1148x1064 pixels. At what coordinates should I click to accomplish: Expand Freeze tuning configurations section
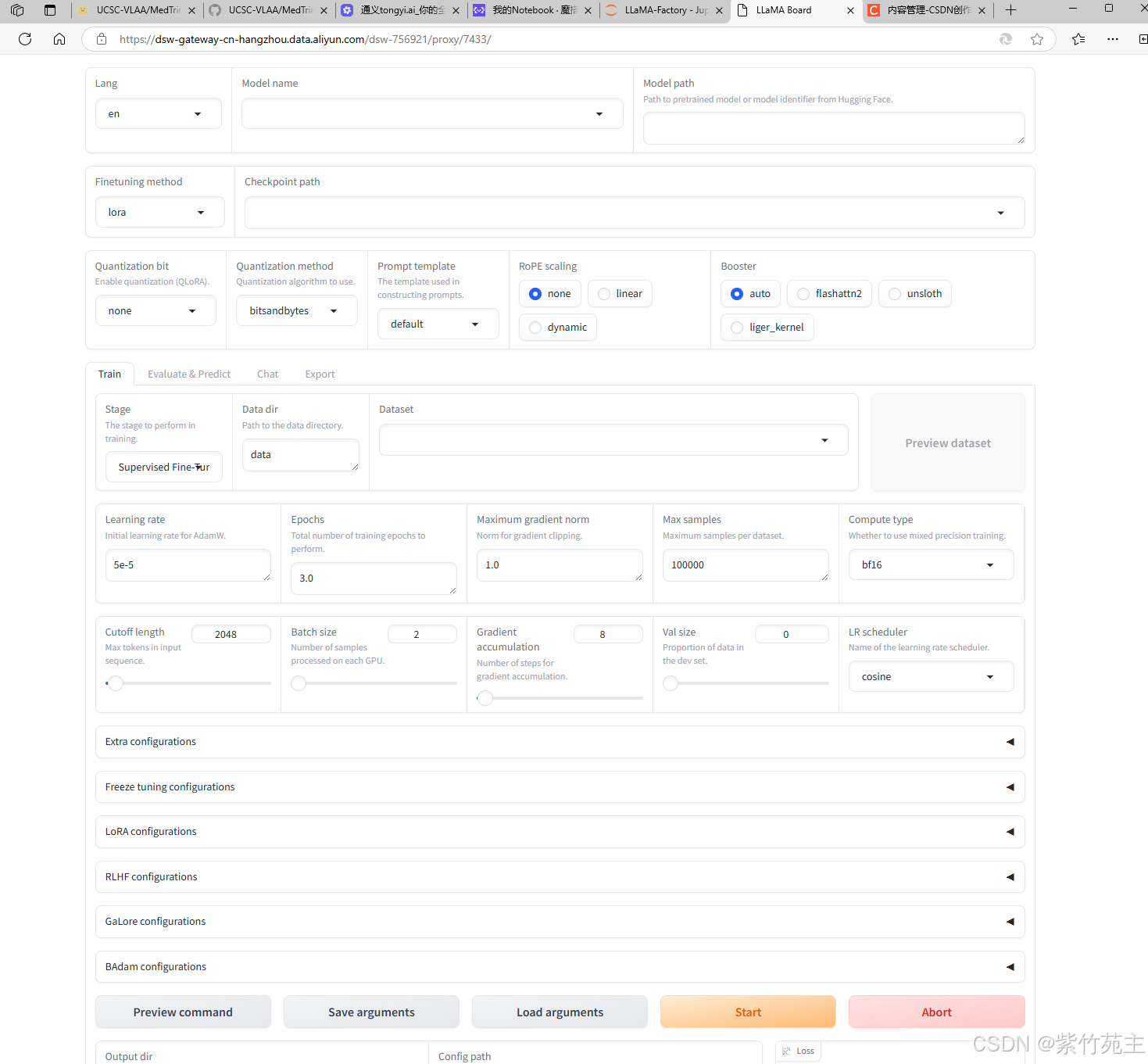point(560,787)
